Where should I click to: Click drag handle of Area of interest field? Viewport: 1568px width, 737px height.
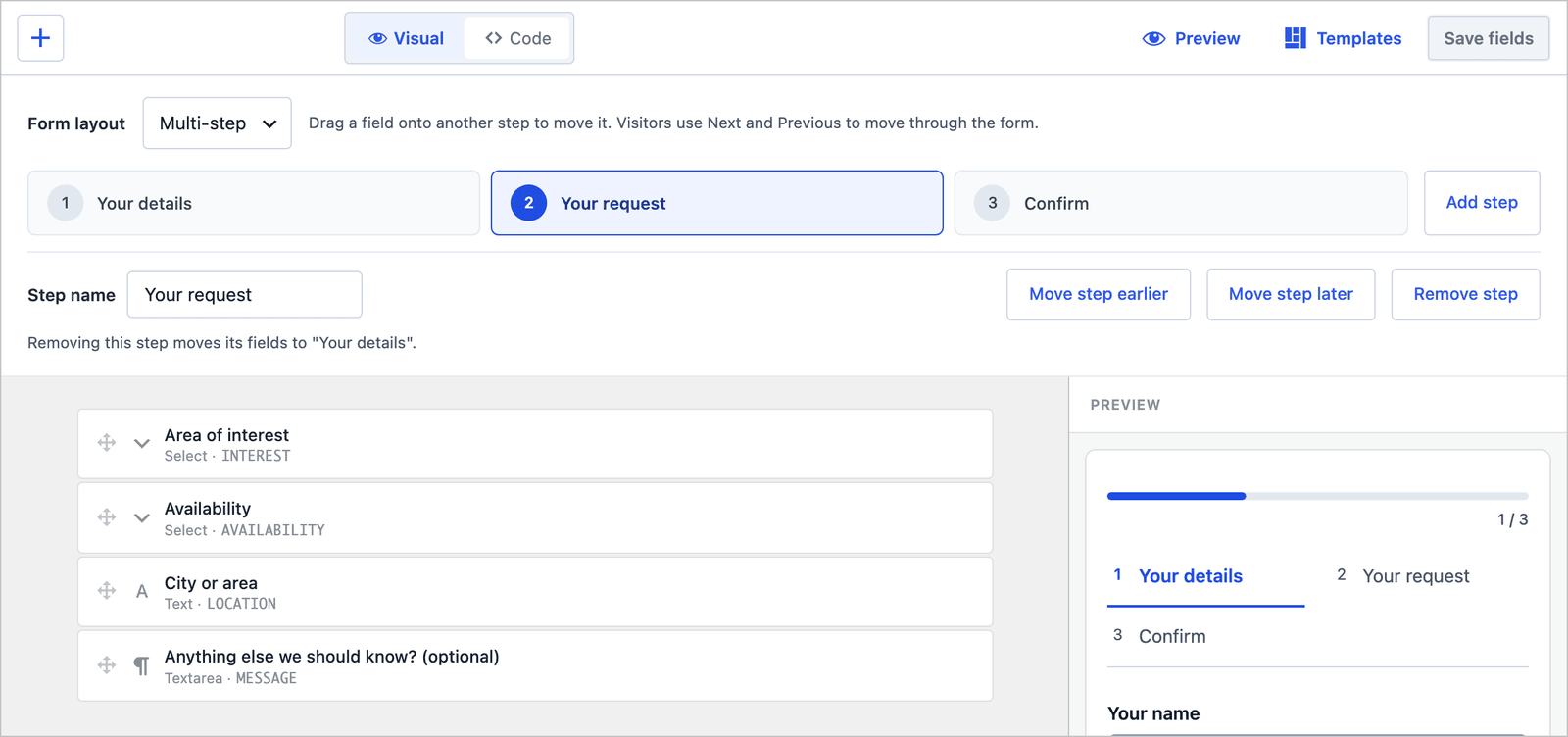[x=107, y=443]
